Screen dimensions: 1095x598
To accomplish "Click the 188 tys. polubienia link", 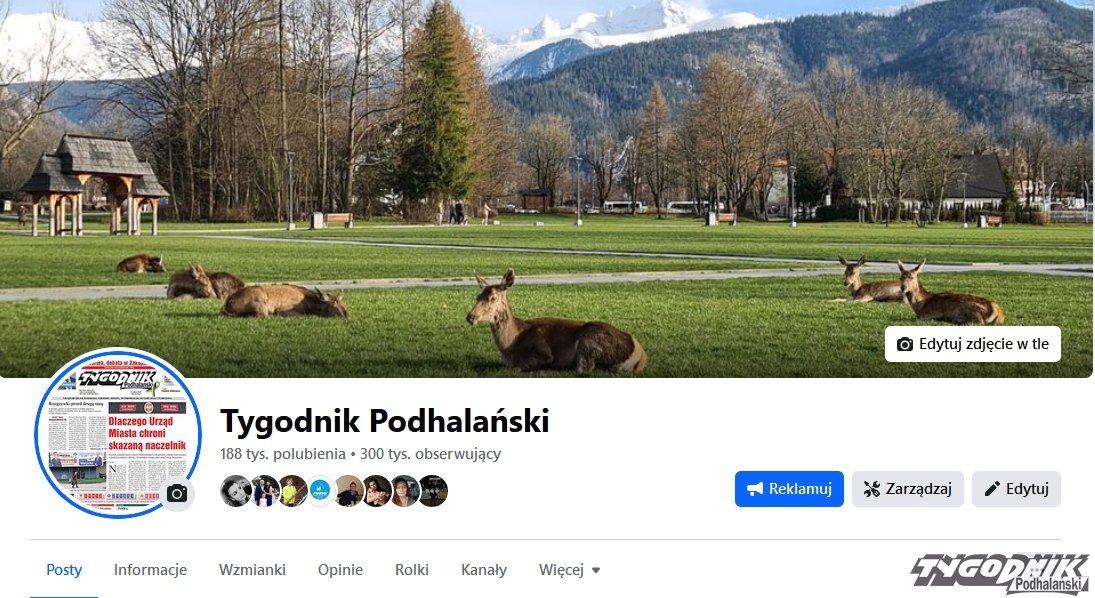I will pyautogui.click(x=282, y=454).
